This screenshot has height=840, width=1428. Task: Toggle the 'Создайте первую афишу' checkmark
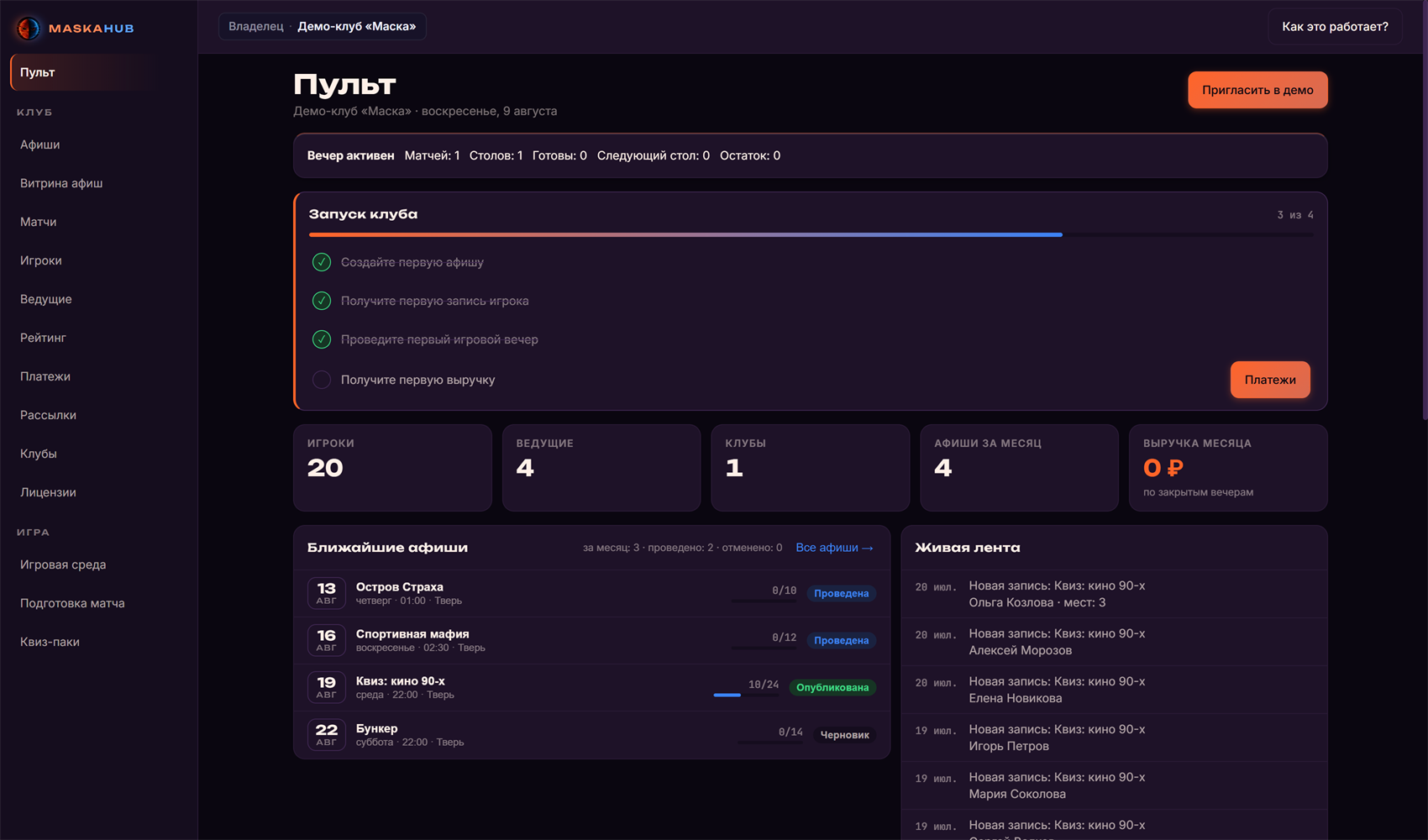(322, 262)
